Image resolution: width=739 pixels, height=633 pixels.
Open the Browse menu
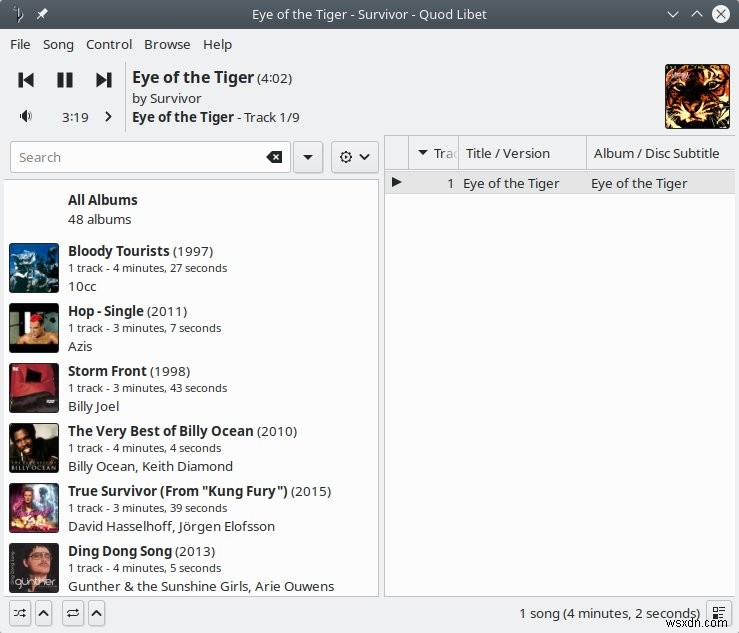tap(167, 44)
